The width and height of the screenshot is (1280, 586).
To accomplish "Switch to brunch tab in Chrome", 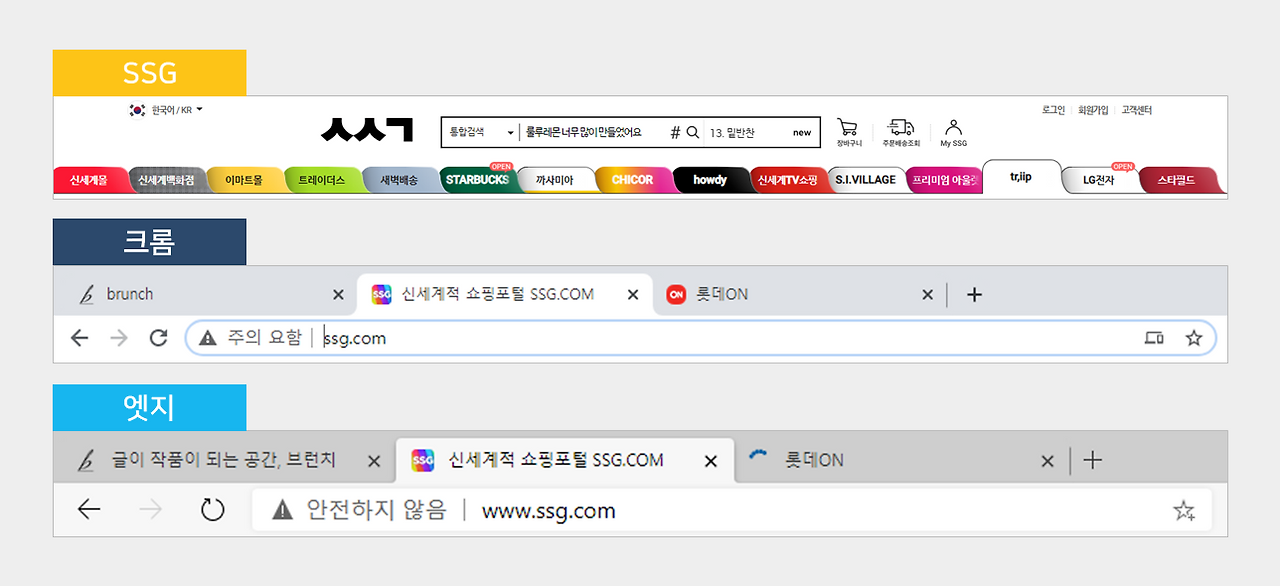I will 208,294.
